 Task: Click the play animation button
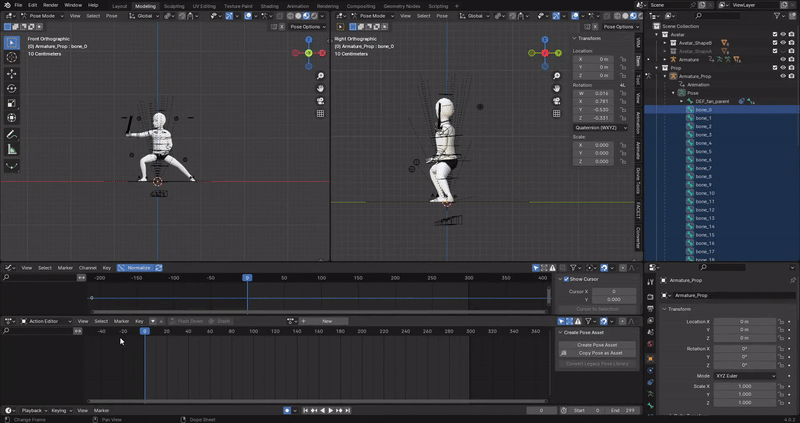(x=331, y=410)
